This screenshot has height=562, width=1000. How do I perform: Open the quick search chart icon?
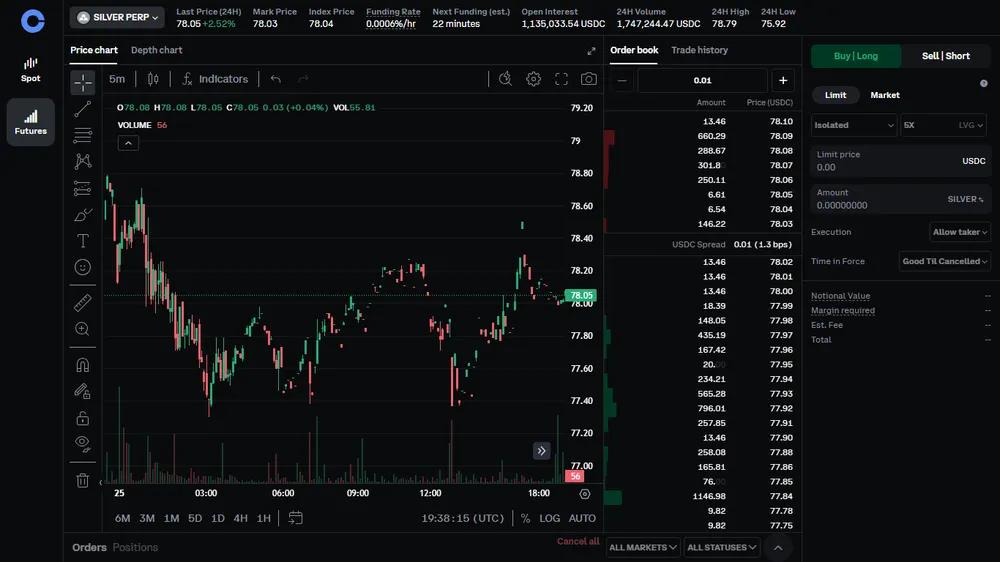505,79
